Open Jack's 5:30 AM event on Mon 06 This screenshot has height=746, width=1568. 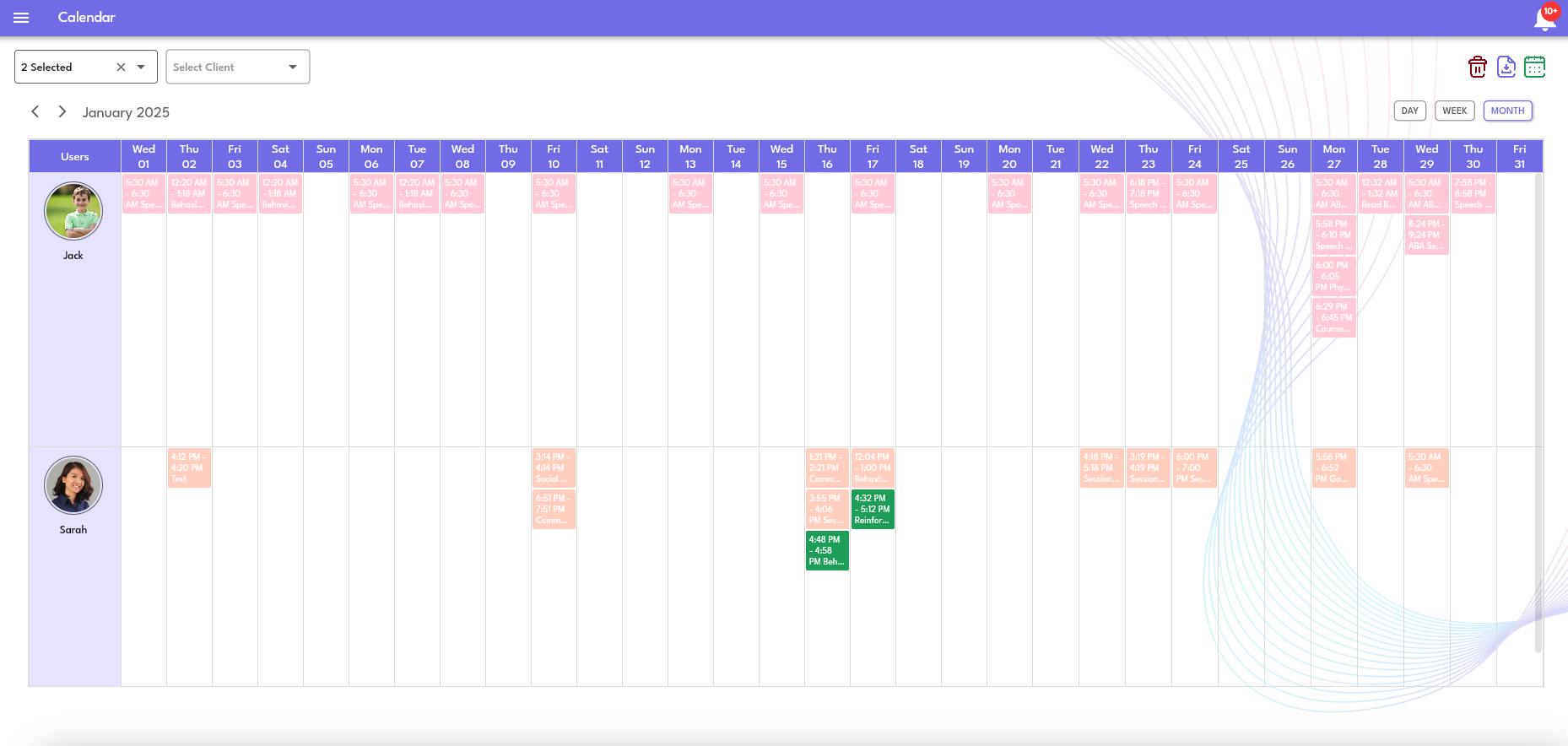tap(371, 193)
